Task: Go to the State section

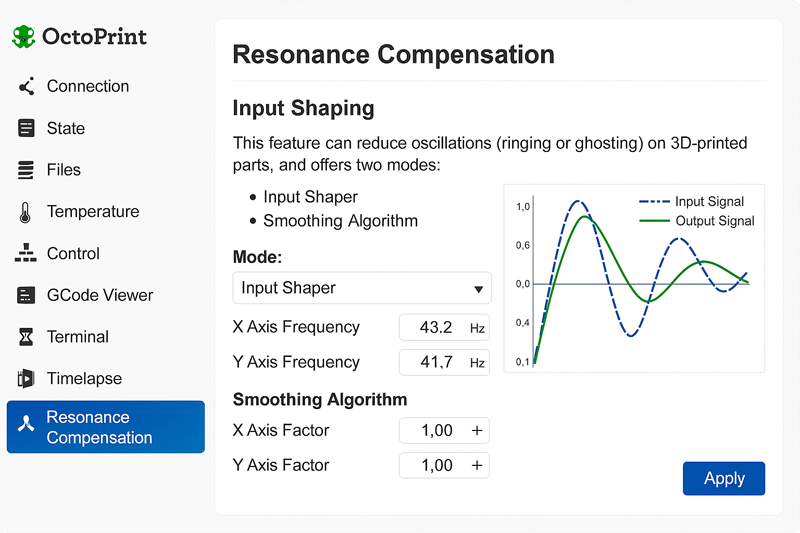Action: (66, 128)
